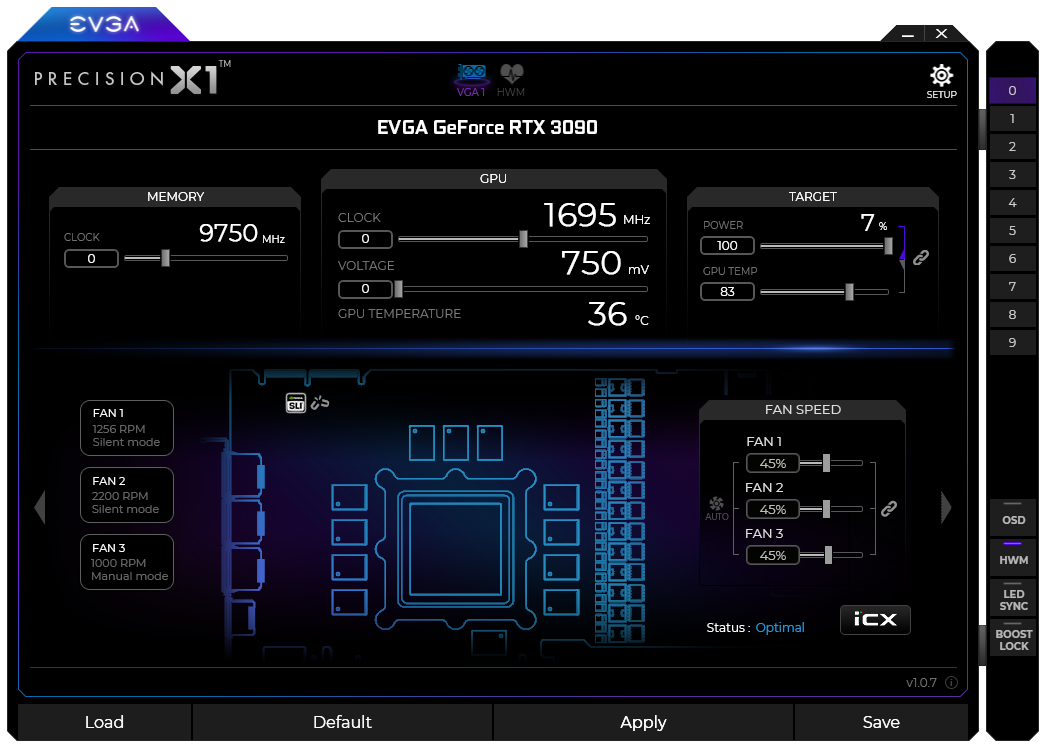Screen dimensions: 1045x747
Task: Click the SLI badge icon
Action: 296,402
